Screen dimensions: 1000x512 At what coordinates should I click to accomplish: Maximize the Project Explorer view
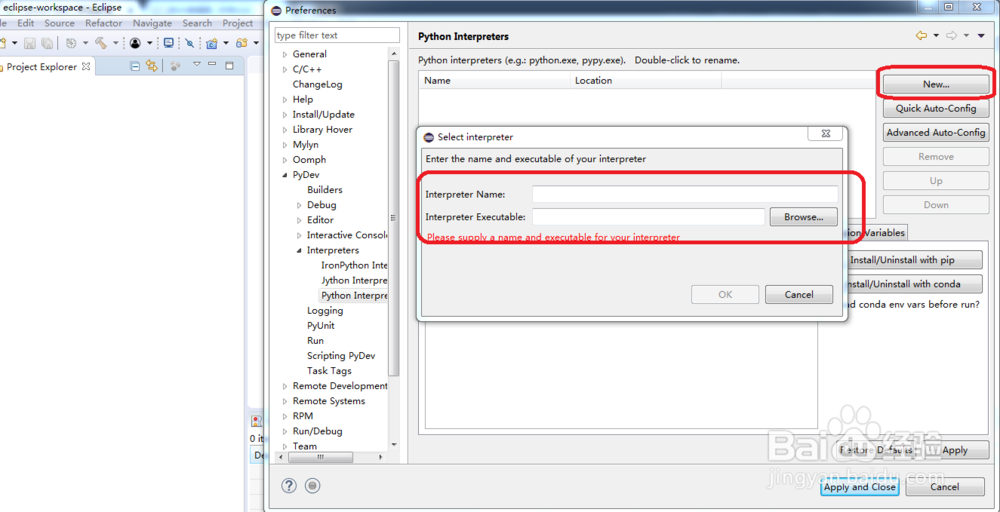pyautogui.click(x=230, y=65)
